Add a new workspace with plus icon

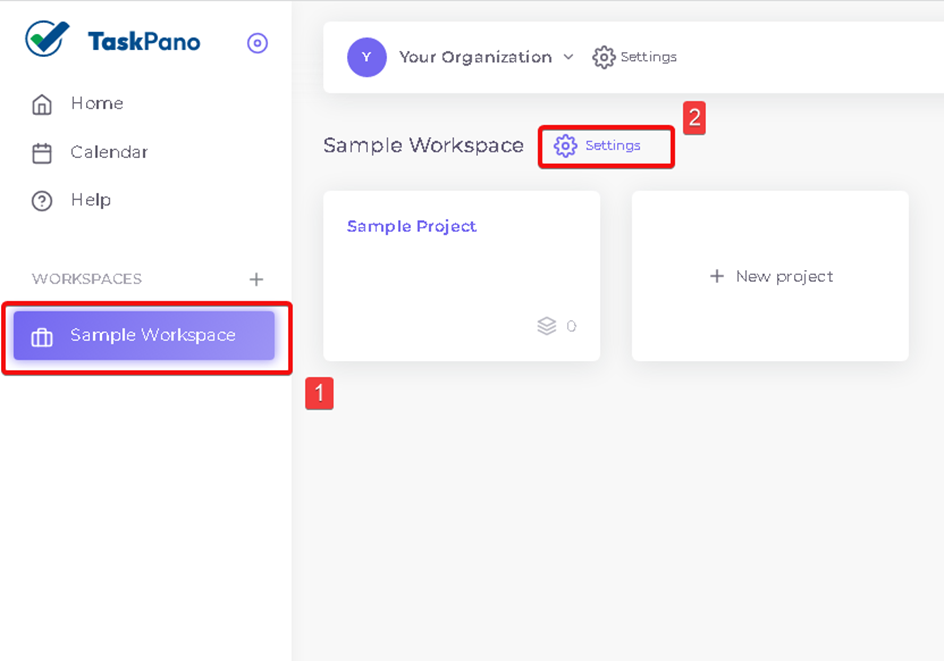(x=256, y=279)
